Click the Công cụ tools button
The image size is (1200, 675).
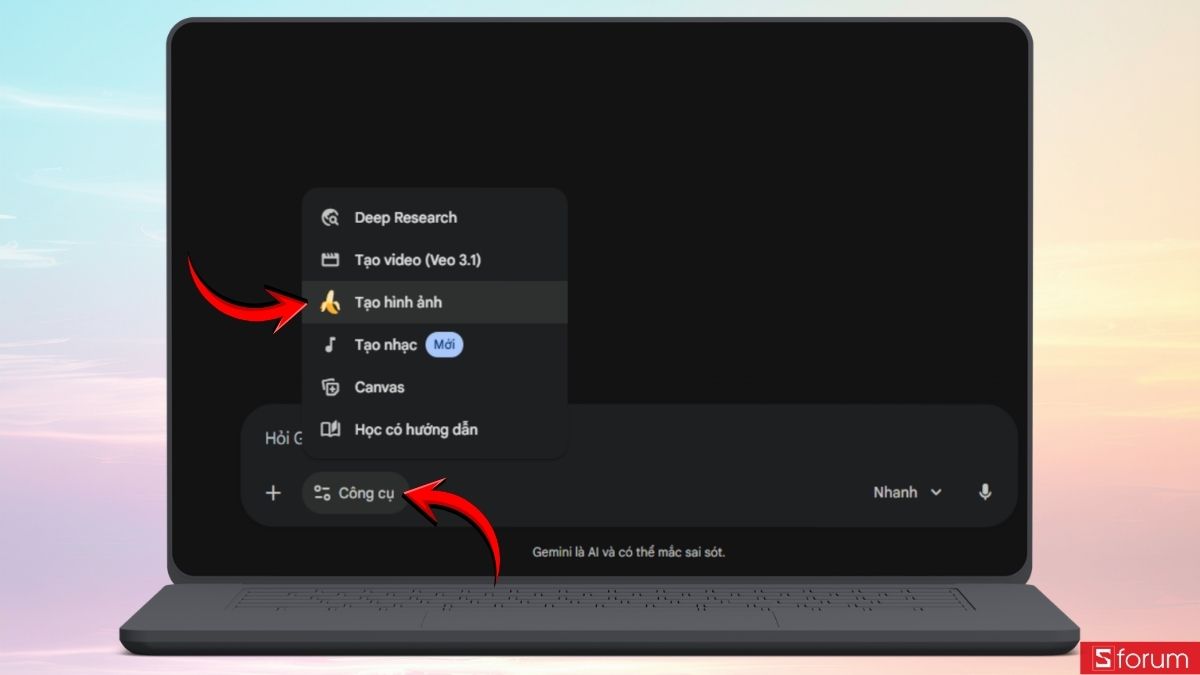(x=355, y=493)
